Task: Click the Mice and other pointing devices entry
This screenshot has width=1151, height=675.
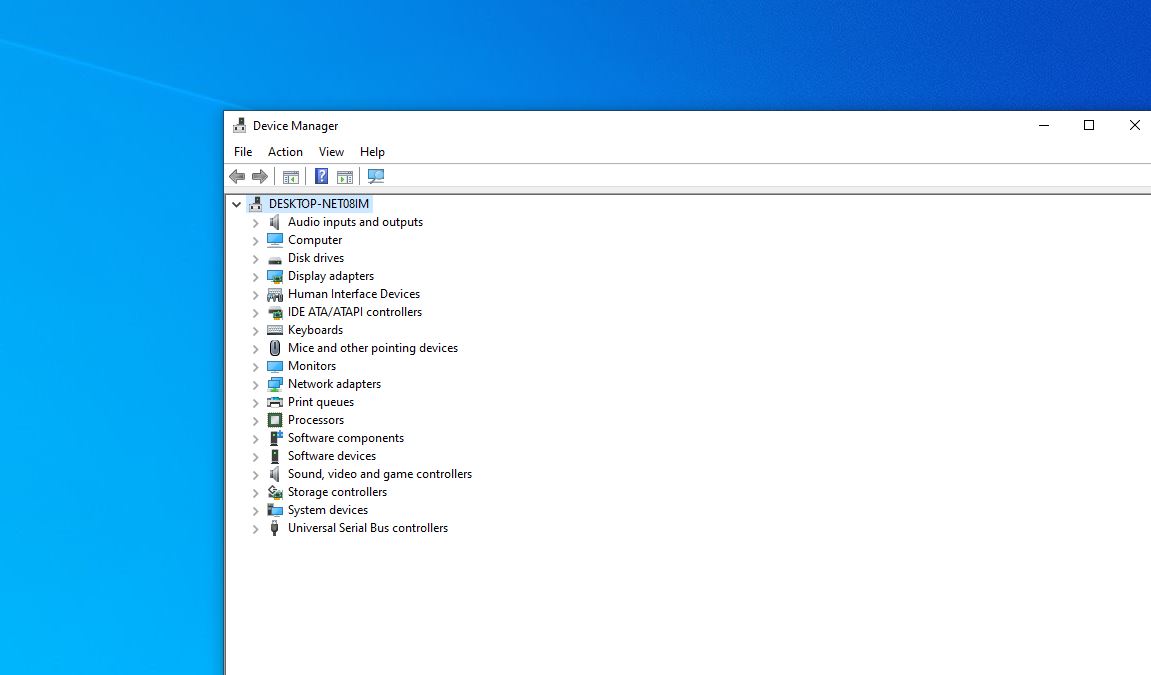Action: tap(372, 347)
